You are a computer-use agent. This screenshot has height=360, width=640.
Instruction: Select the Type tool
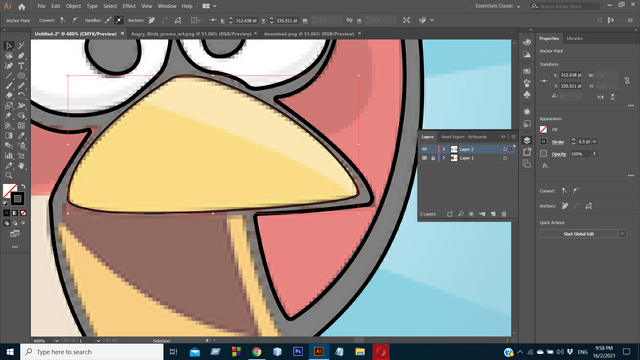[x=21, y=66]
